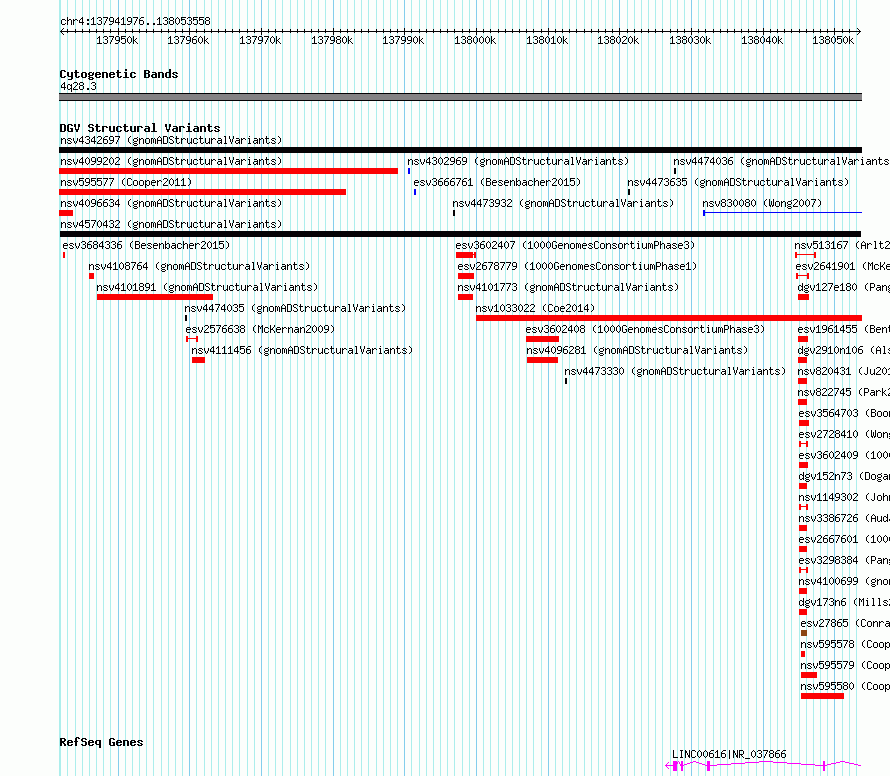Click the red bar under nsv4099202
This screenshot has height=776, width=890.
pyautogui.click(x=228, y=171)
